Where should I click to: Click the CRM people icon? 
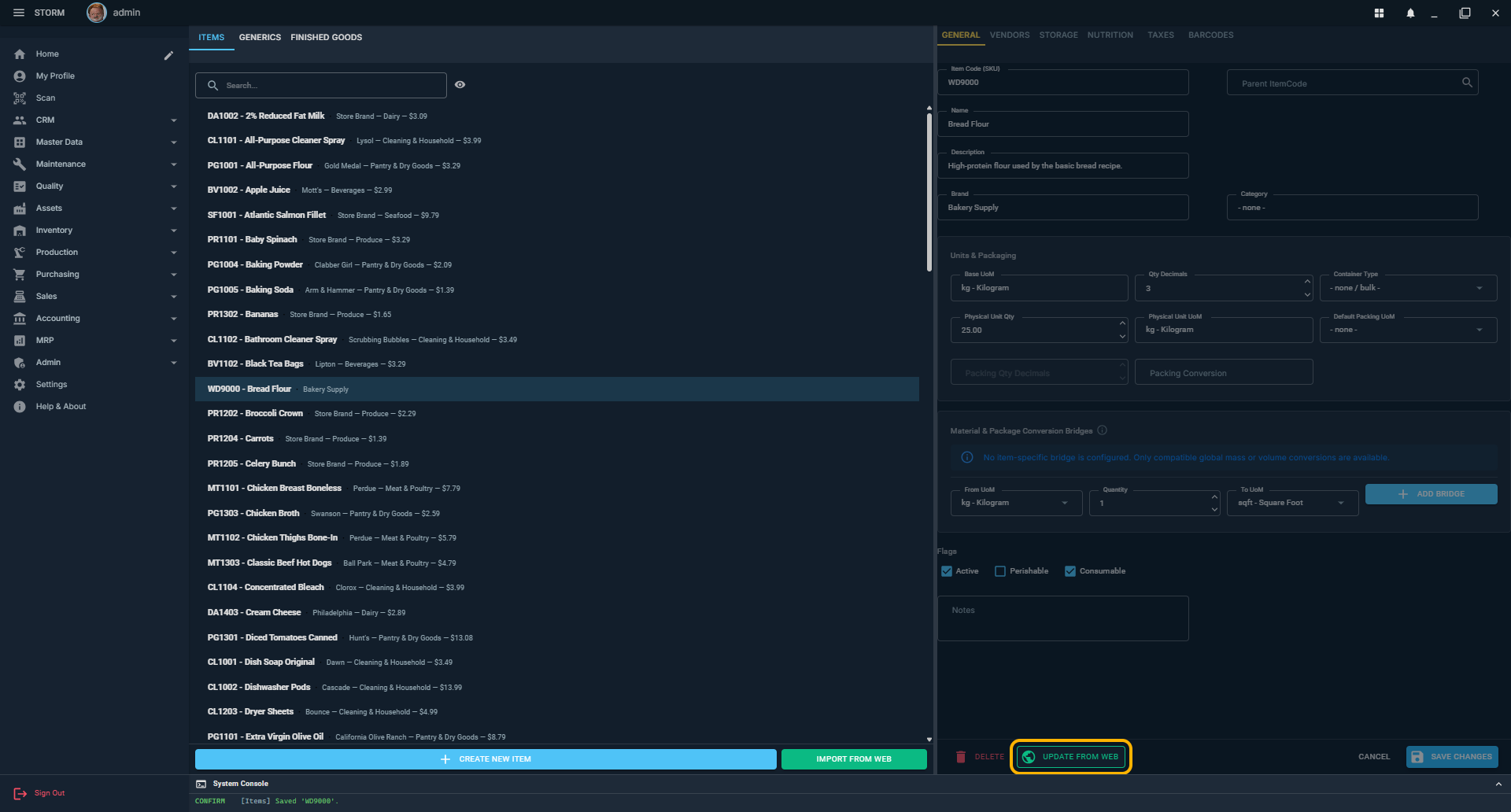click(20, 120)
